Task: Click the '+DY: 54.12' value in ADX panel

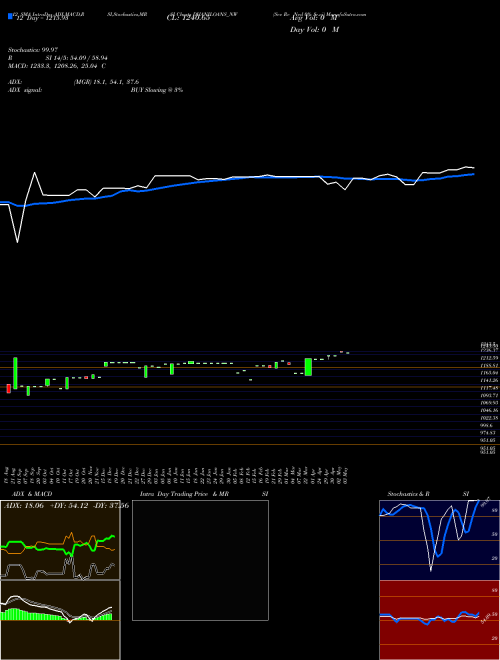Action: click(x=69, y=506)
